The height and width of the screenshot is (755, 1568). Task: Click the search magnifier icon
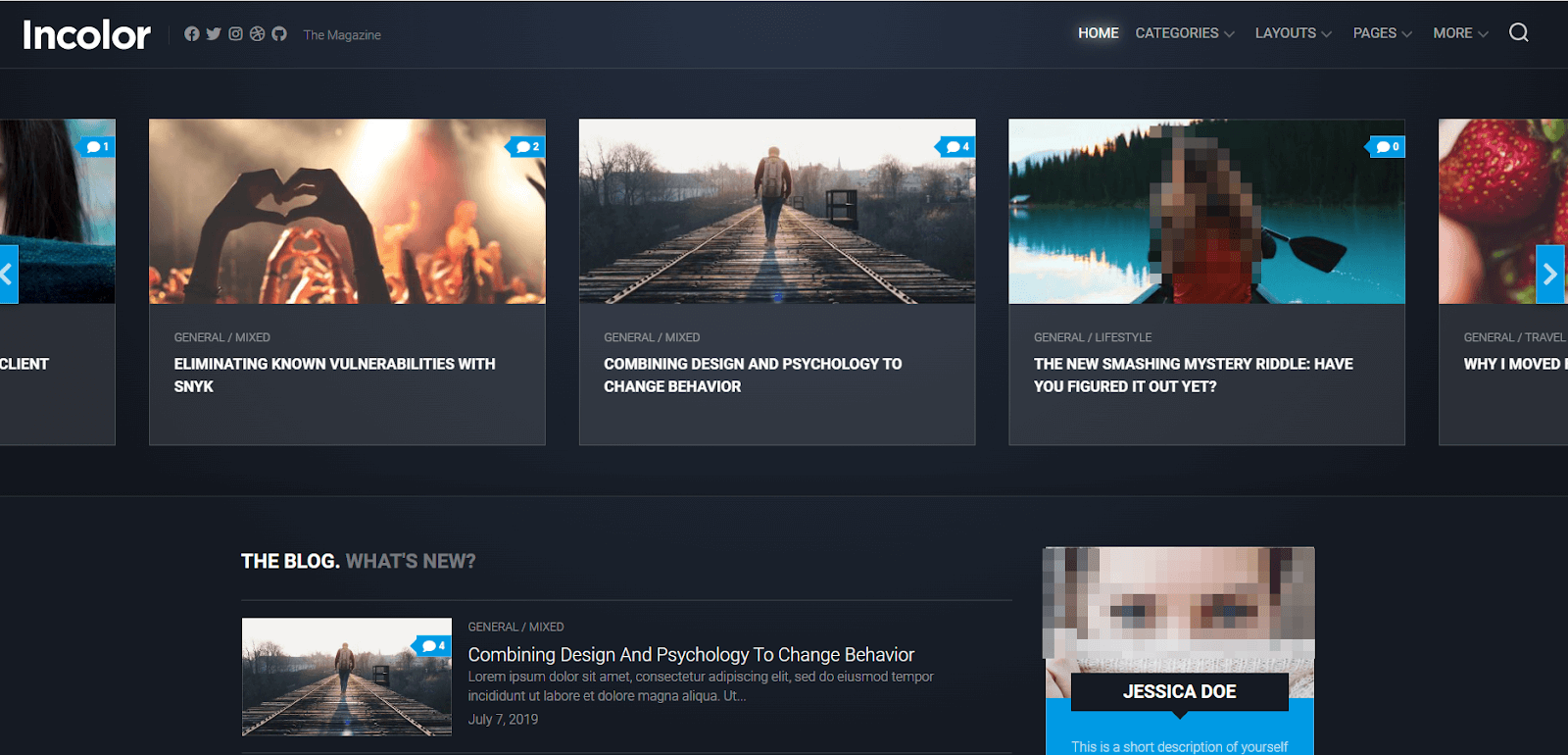click(x=1518, y=33)
